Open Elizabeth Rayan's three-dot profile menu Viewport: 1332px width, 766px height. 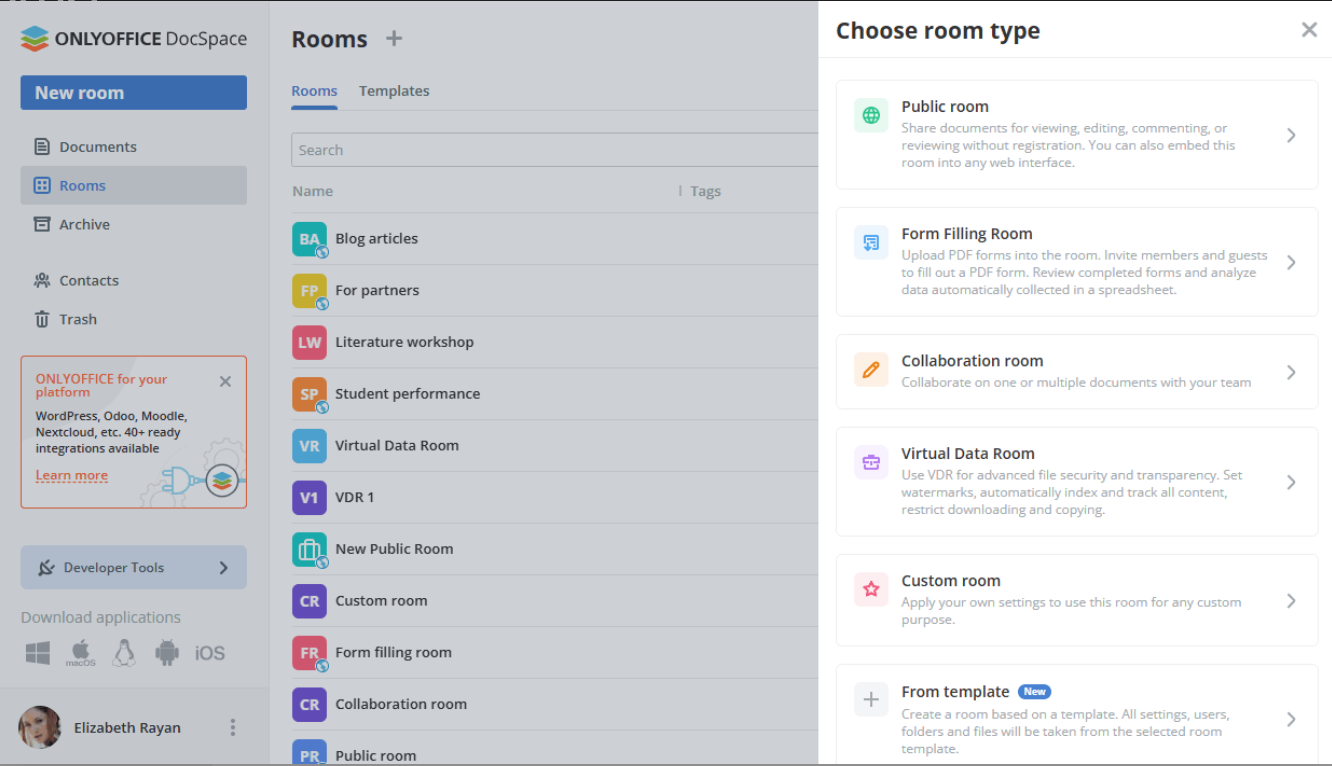(x=233, y=728)
